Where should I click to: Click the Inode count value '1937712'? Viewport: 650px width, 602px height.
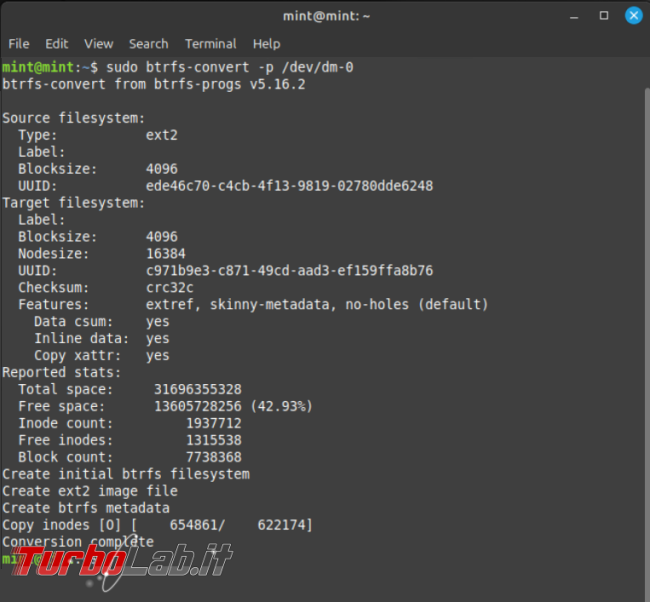pyautogui.click(x=213, y=423)
